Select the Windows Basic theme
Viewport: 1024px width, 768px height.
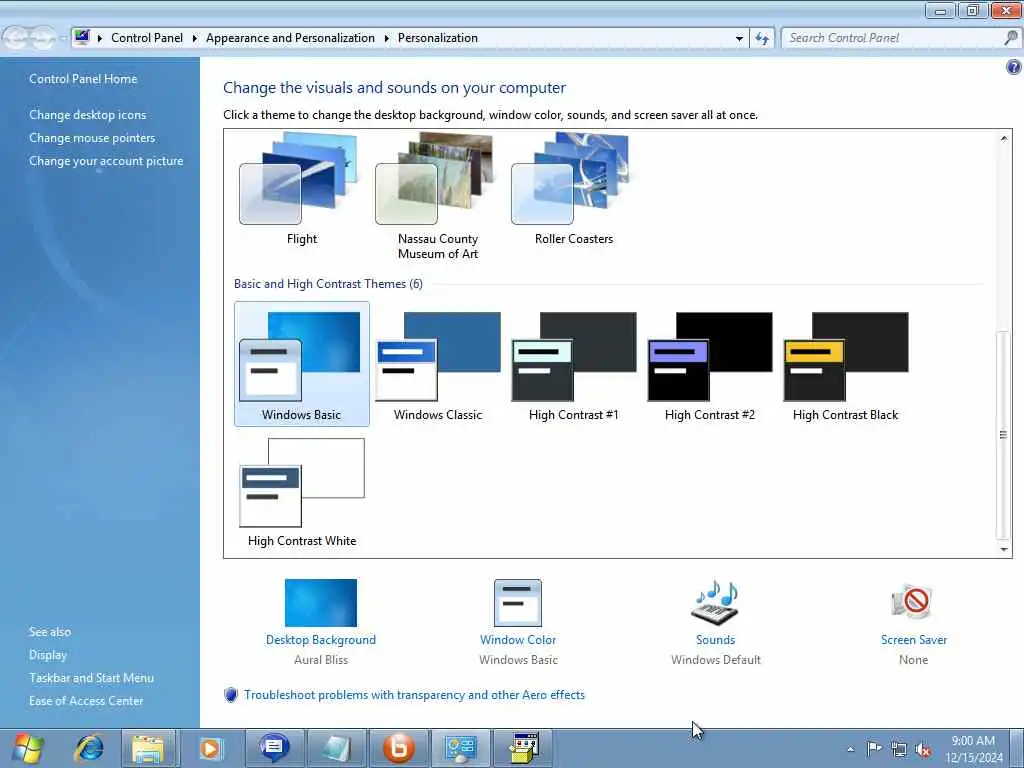pyautogui.click(x=302, y=364)
